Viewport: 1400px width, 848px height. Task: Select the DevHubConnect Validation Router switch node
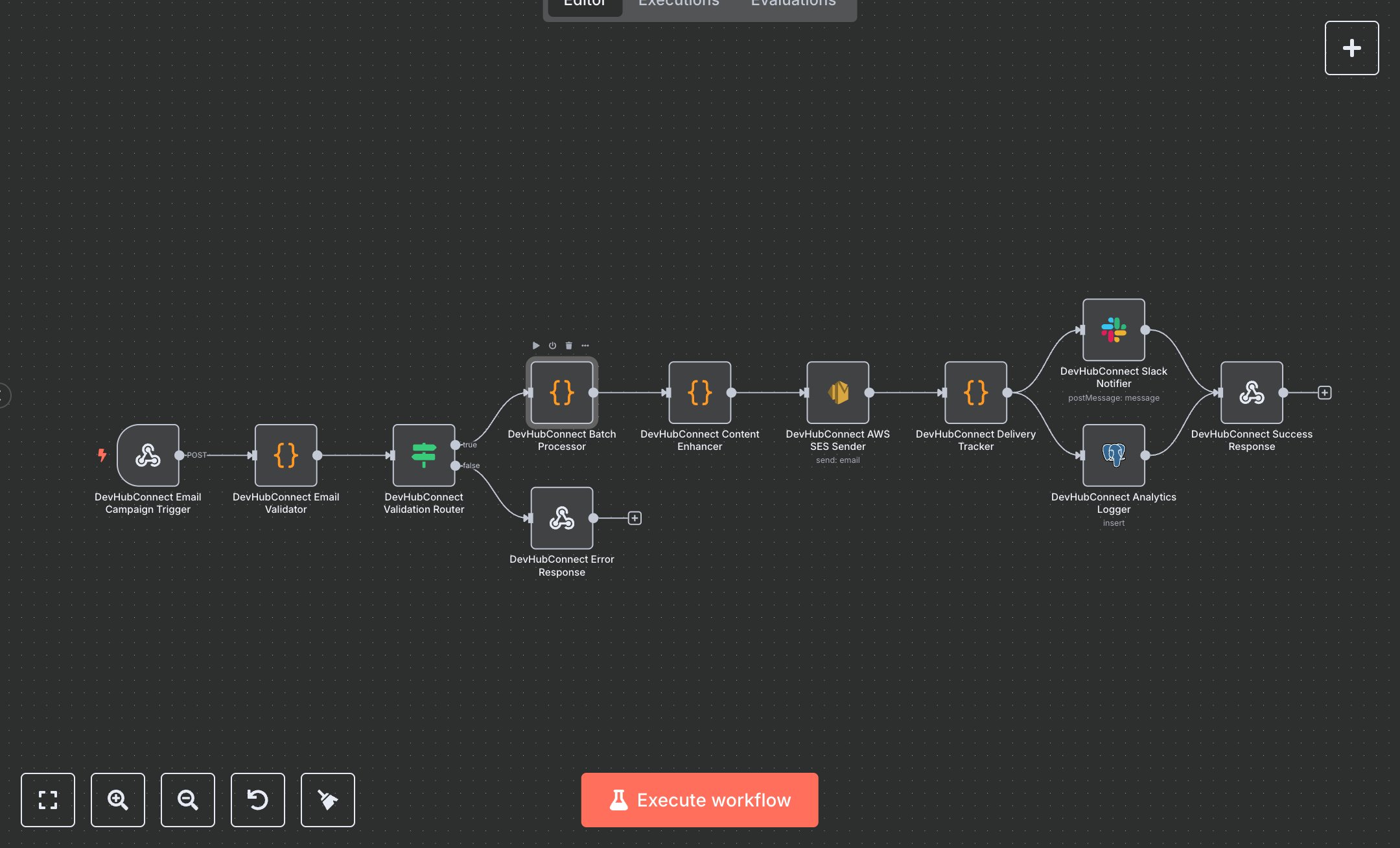pyautogui.click(x=424, y=455)
